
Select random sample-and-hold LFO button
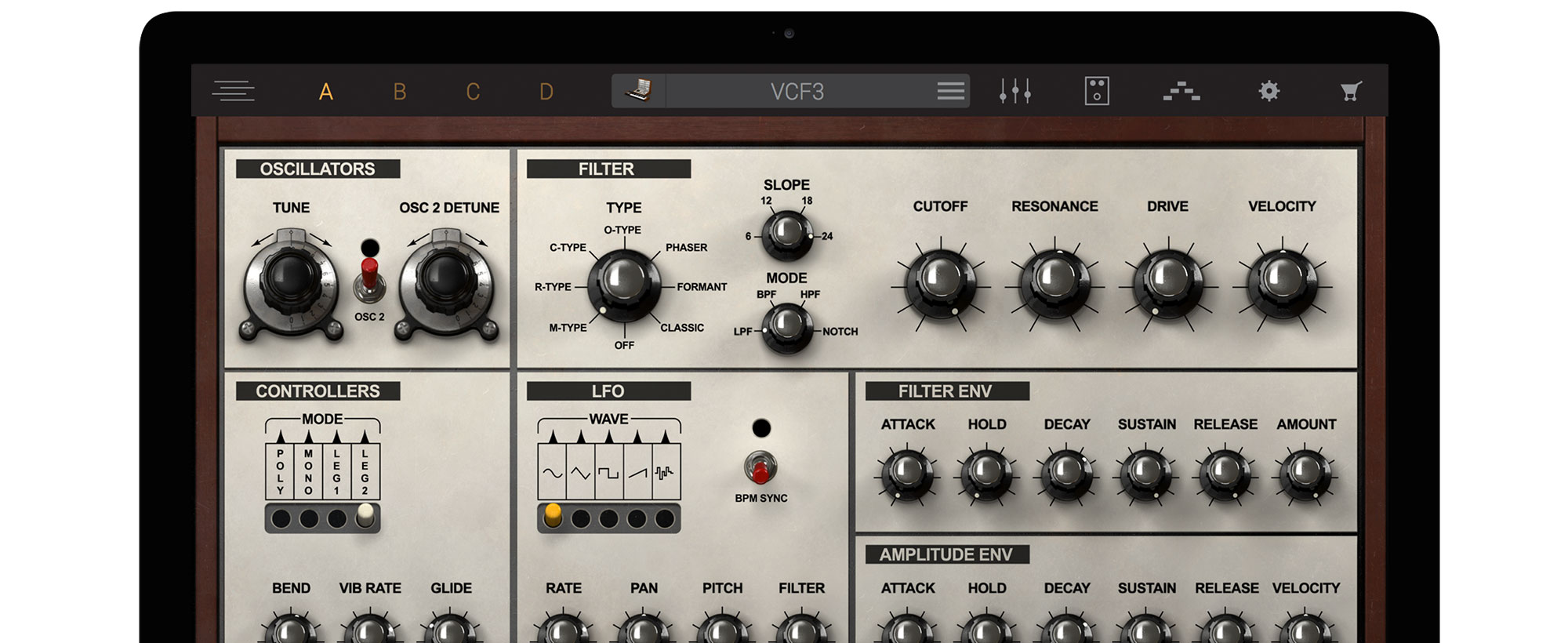click(665, 518)
